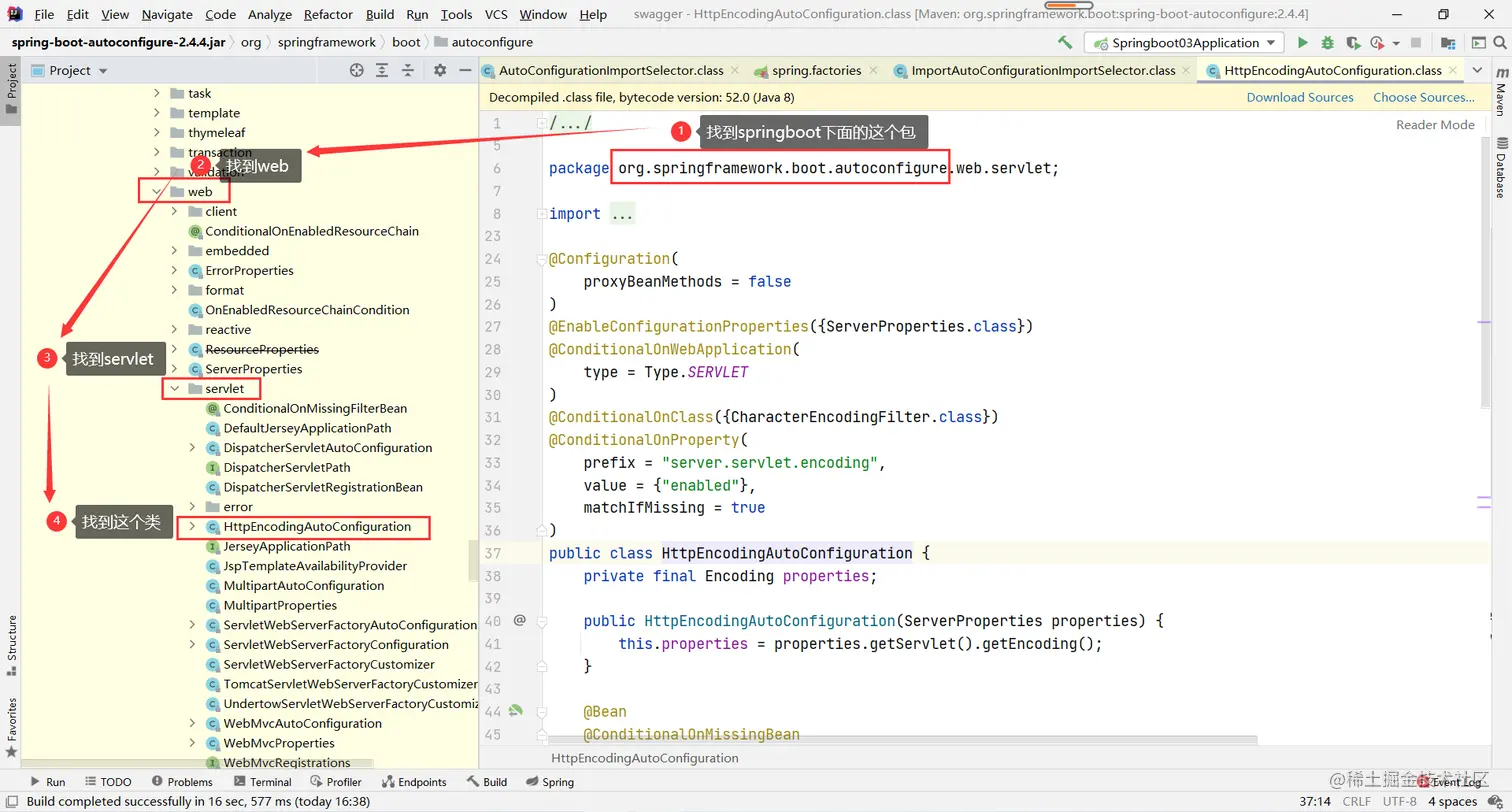Open Project panel gear options
The width and height of the screenshot is (1512, 812).
point(440,70)
